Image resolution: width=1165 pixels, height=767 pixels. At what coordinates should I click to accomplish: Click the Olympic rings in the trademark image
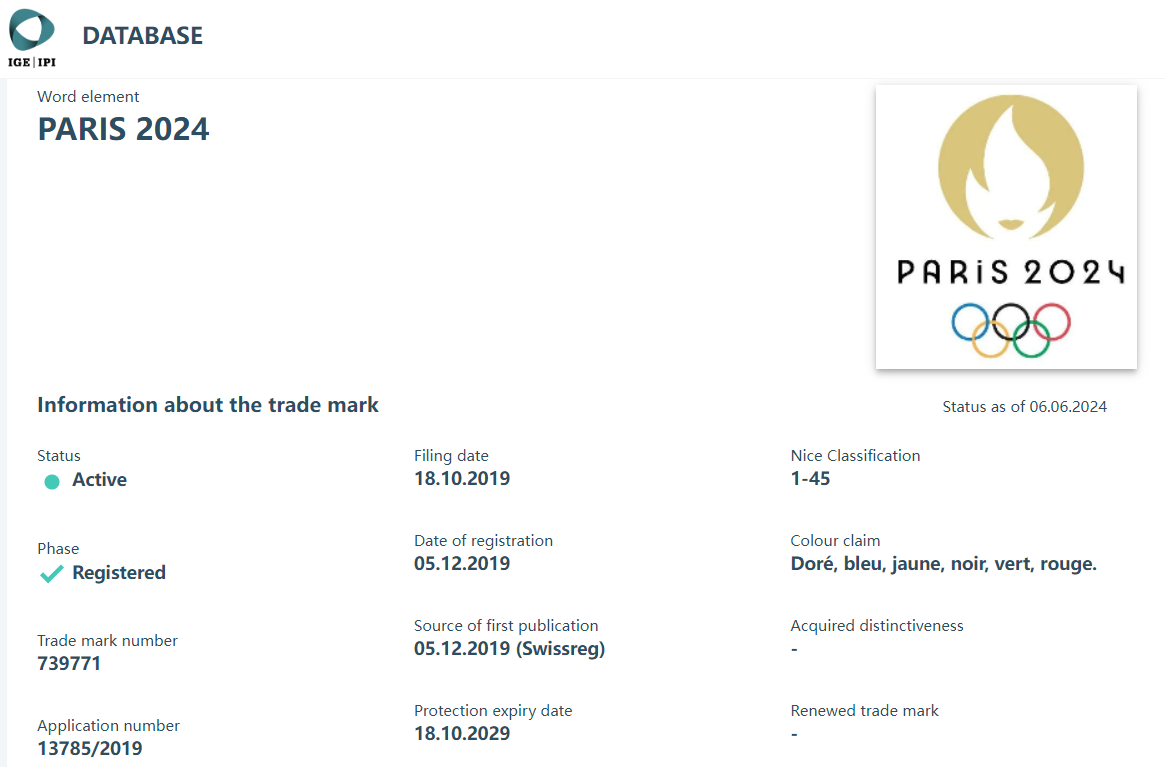click(1010, 330)
